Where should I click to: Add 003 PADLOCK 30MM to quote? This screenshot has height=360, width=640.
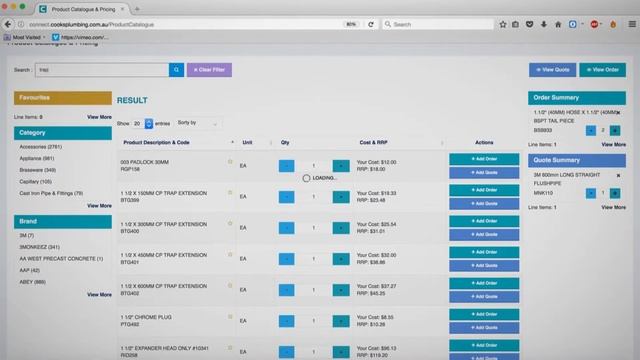click(x=484, y=173)
